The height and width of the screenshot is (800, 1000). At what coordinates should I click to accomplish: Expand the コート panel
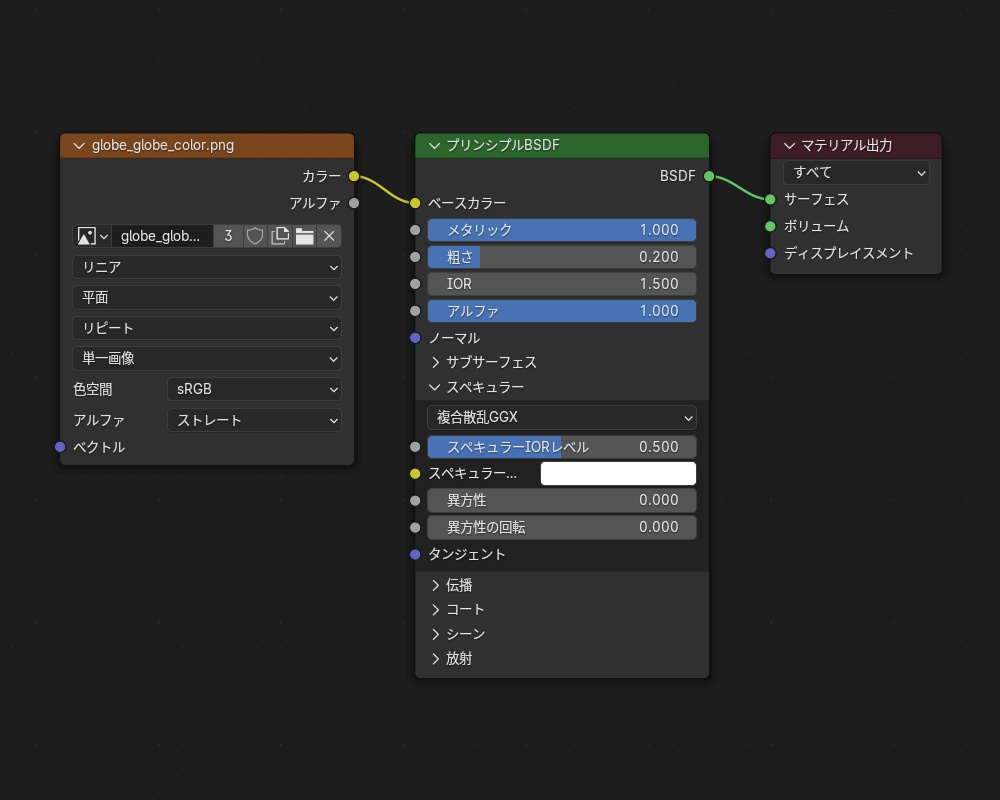click(x=436, y=609)
